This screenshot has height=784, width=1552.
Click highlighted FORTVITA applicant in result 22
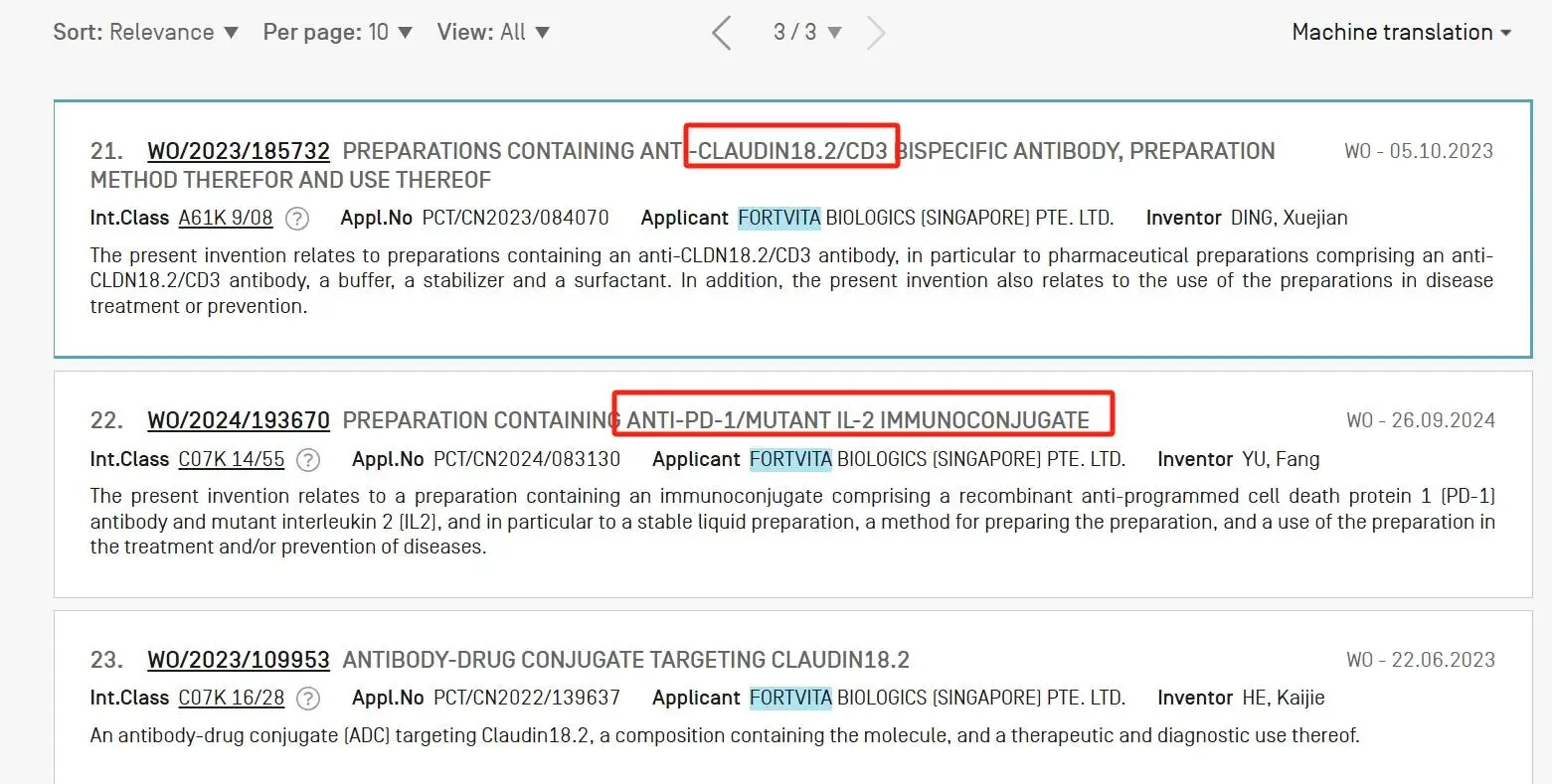tap(790, 459)
